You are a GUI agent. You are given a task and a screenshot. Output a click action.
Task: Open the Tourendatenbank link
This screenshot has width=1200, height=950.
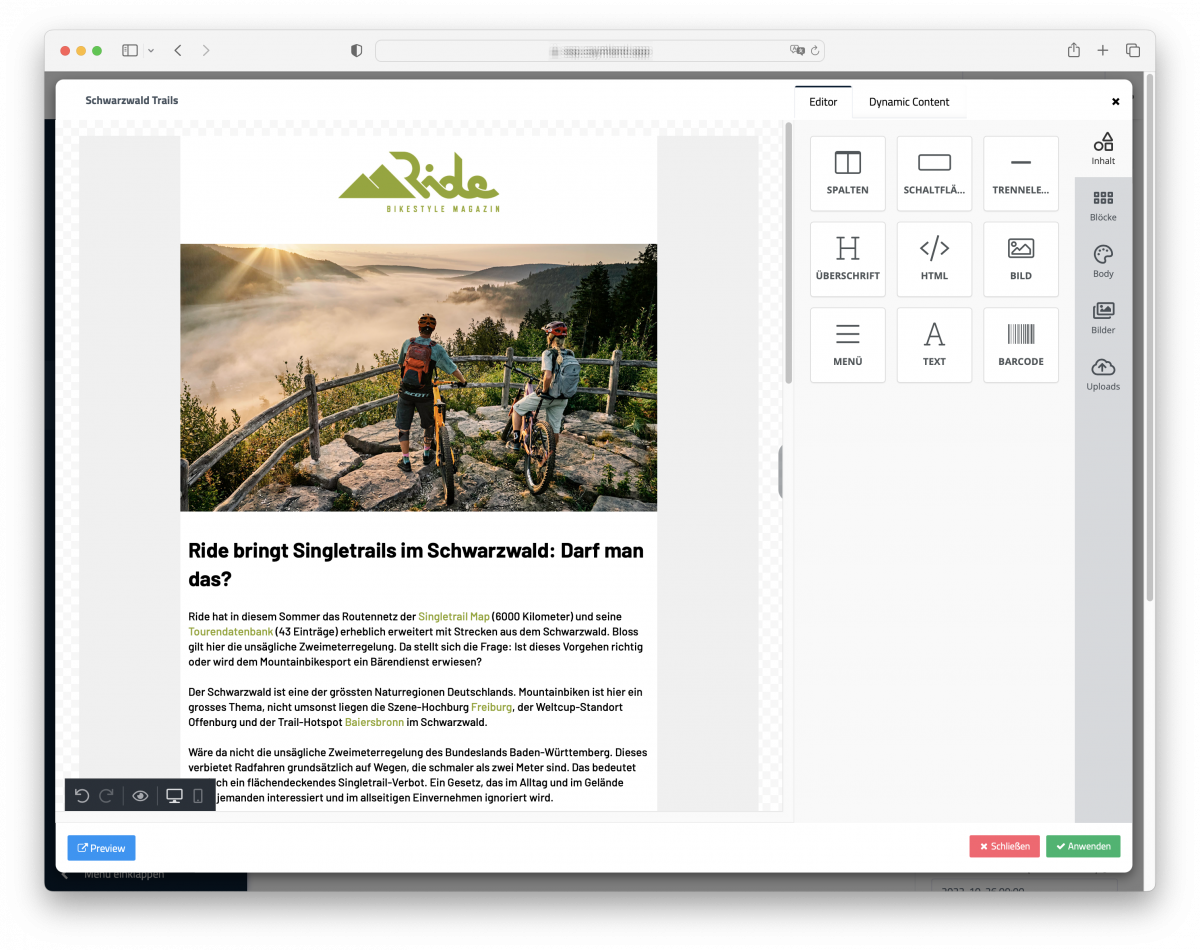click(x=230, y=632)
